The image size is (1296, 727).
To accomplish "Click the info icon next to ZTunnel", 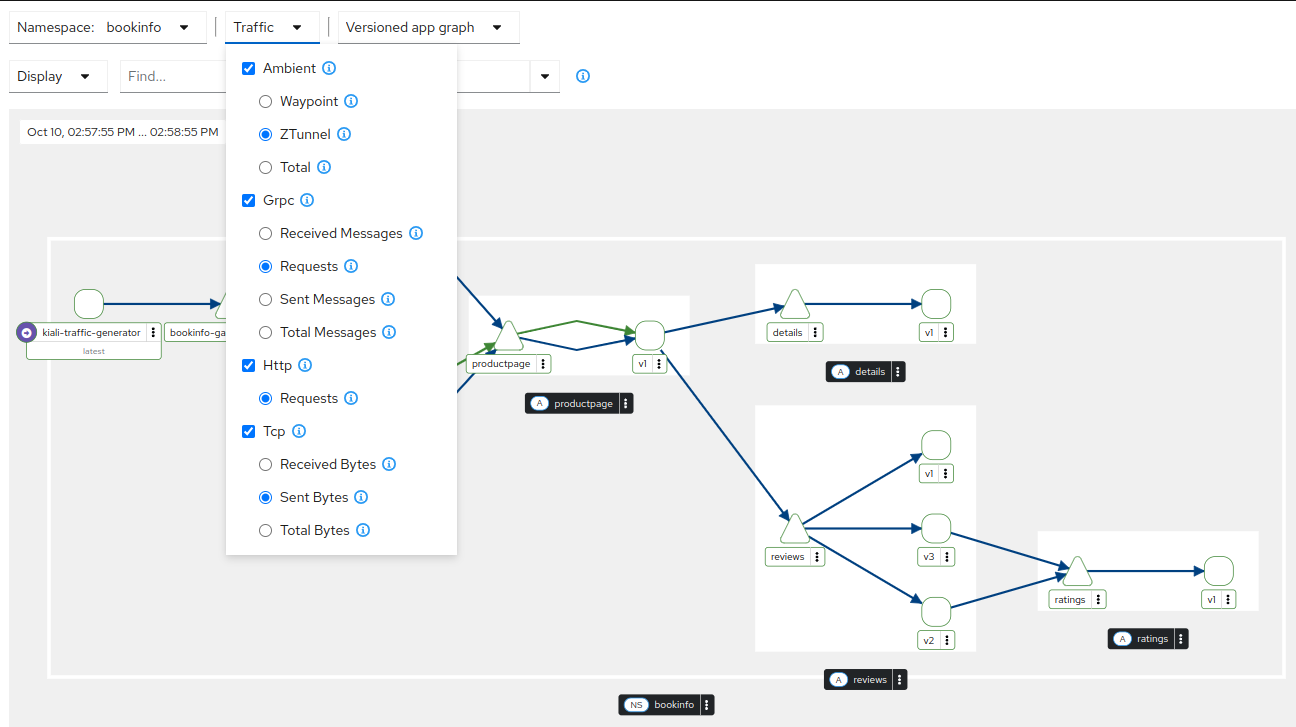I will tap(344, 133).
